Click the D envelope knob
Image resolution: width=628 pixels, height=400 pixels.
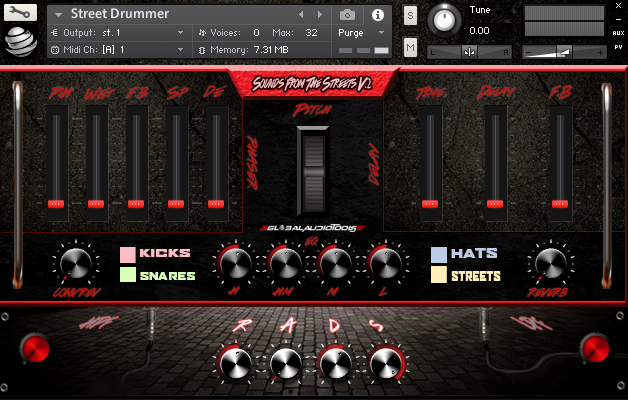(335, 364)
